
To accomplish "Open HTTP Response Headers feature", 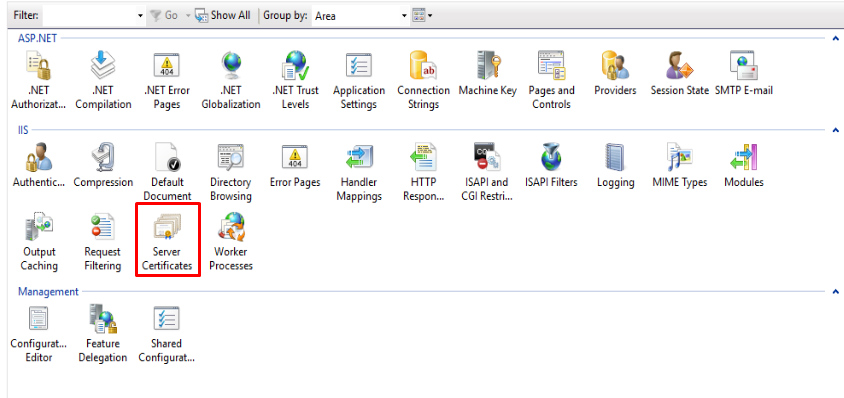I will [x=423, y=172].
